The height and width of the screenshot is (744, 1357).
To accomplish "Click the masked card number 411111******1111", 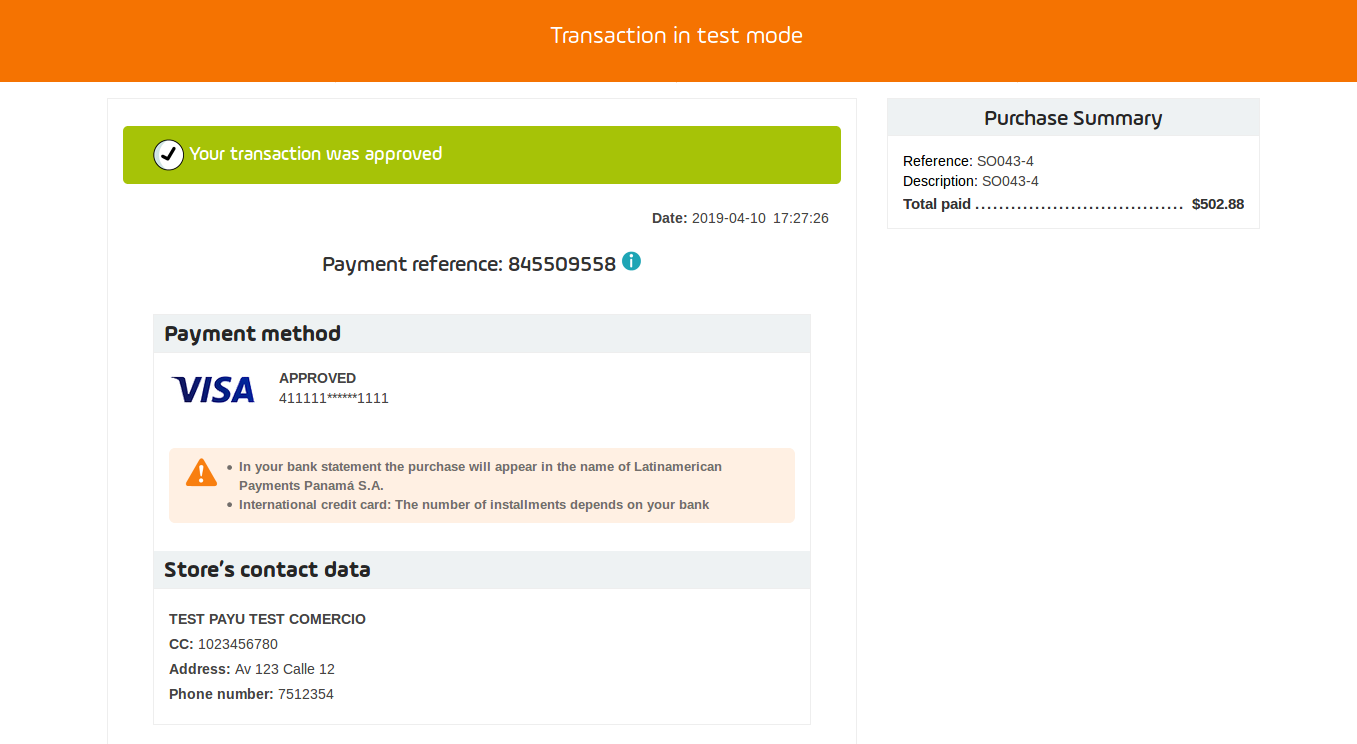I will (333, 398).
